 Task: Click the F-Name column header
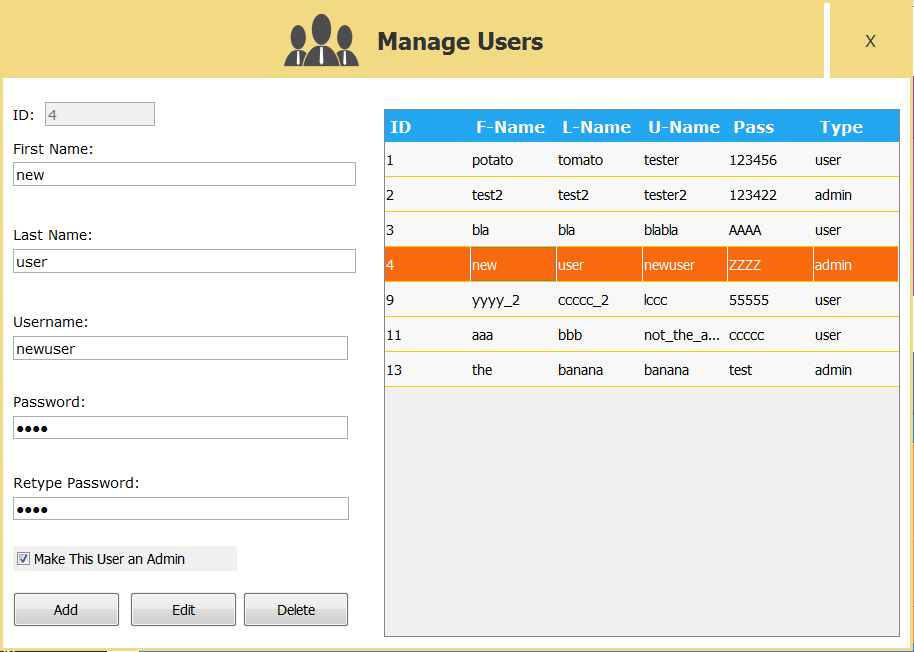(x=510, y=126)
